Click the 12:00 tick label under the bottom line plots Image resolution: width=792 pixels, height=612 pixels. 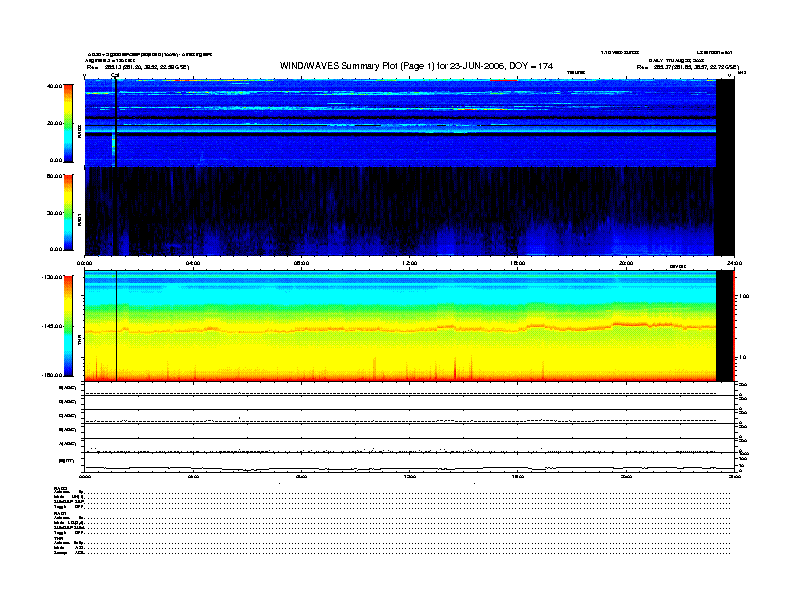(410, 476)
